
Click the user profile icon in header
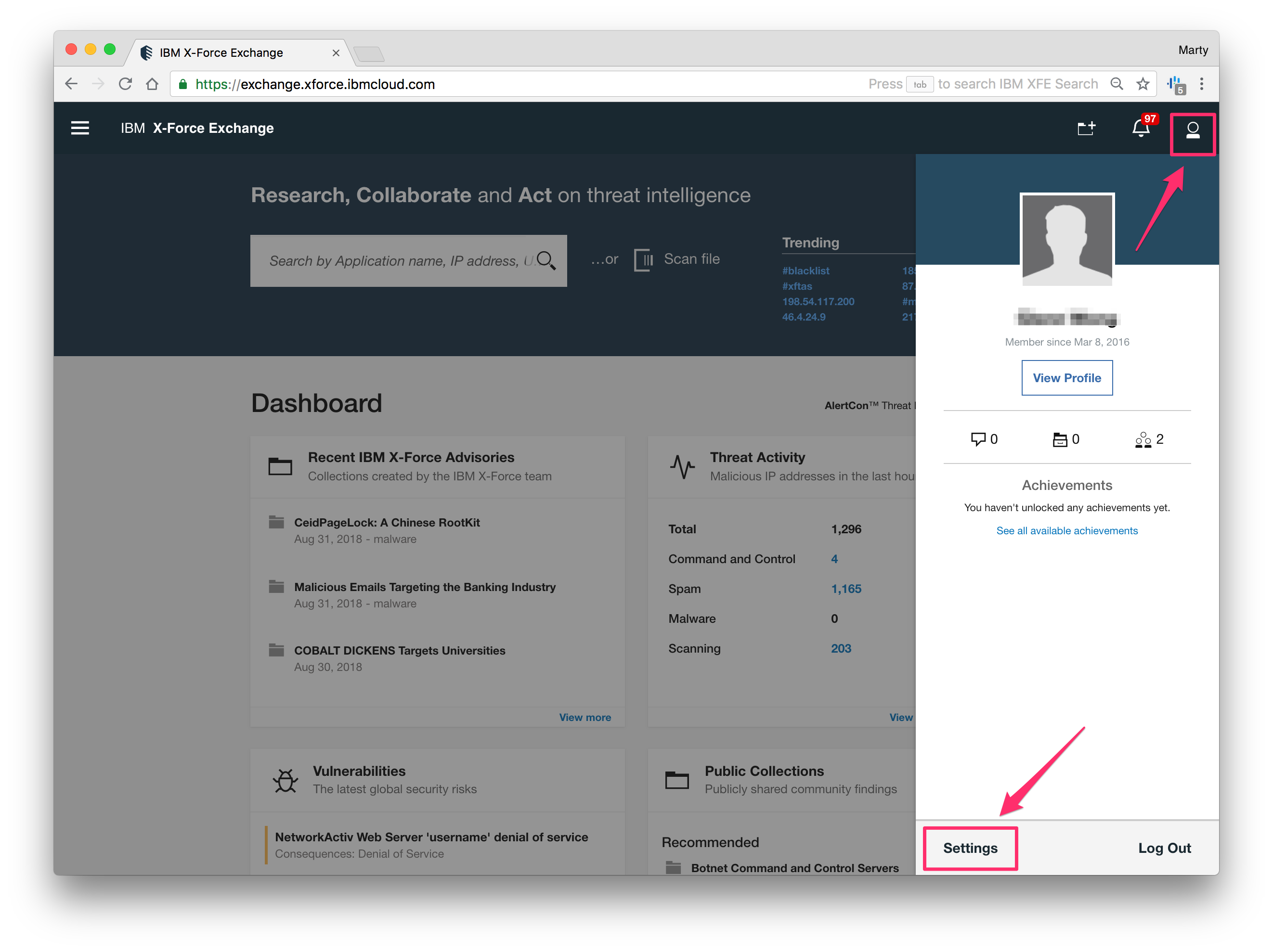pyautogui.click(x=1193, y=130)
